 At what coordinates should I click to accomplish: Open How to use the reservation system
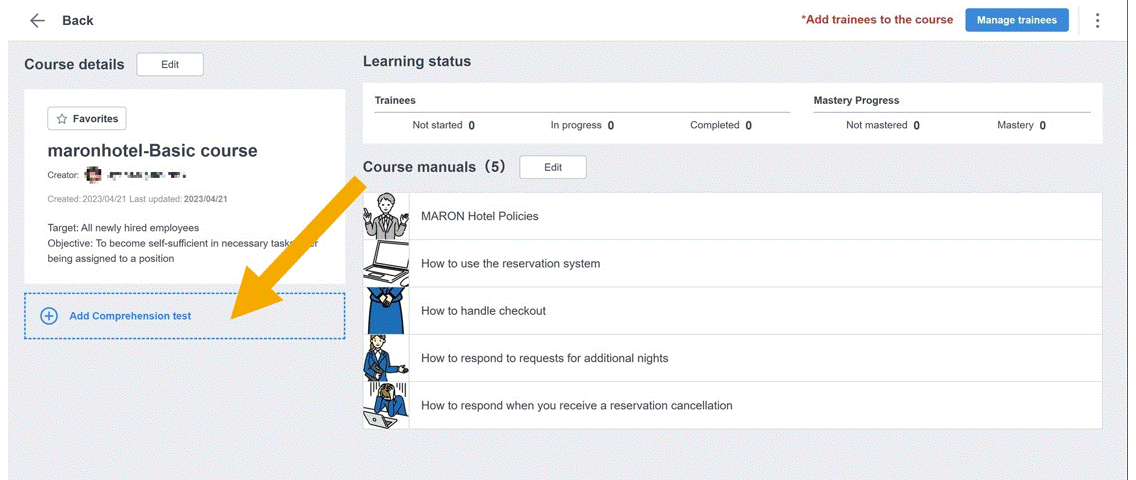point(510,264)
